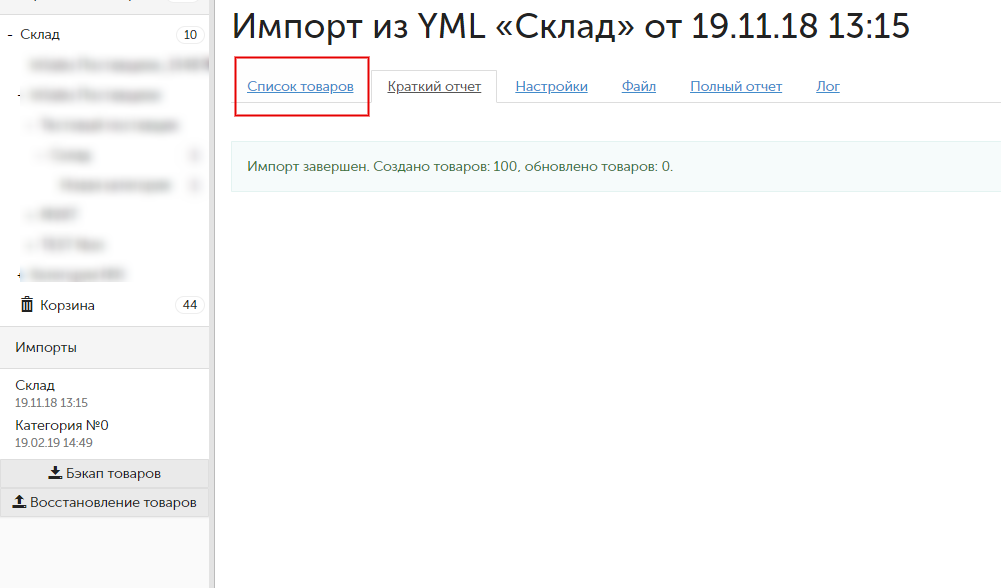Show the Лог tab
The height and width of the screenshot is (588, 1001).
coord(827,87)
